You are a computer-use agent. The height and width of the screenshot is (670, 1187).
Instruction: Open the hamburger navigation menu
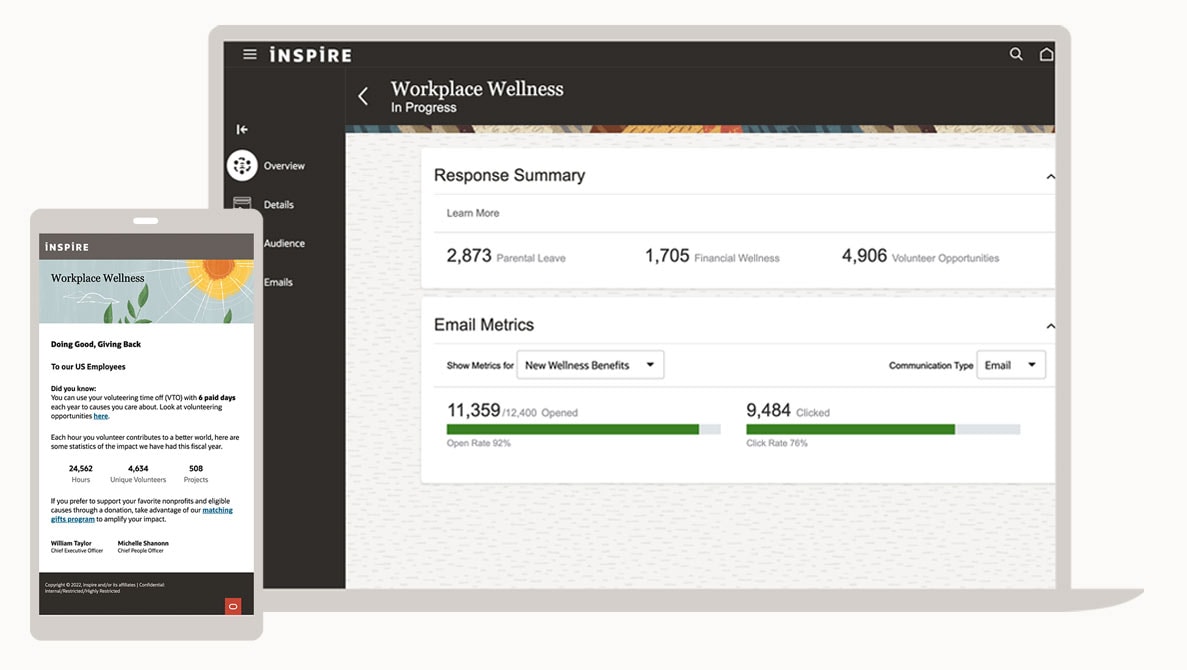250,54
